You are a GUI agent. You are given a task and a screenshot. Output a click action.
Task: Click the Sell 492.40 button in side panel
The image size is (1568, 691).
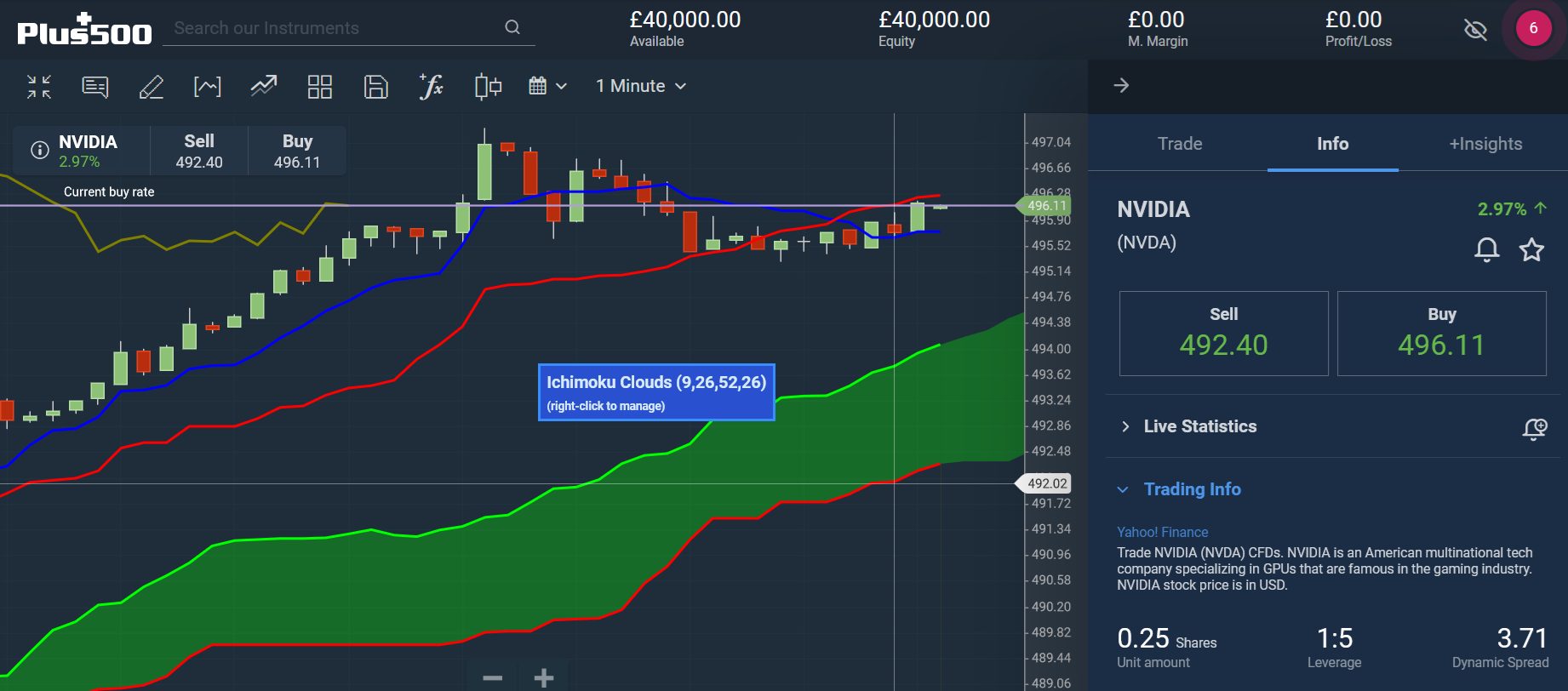1223,334
